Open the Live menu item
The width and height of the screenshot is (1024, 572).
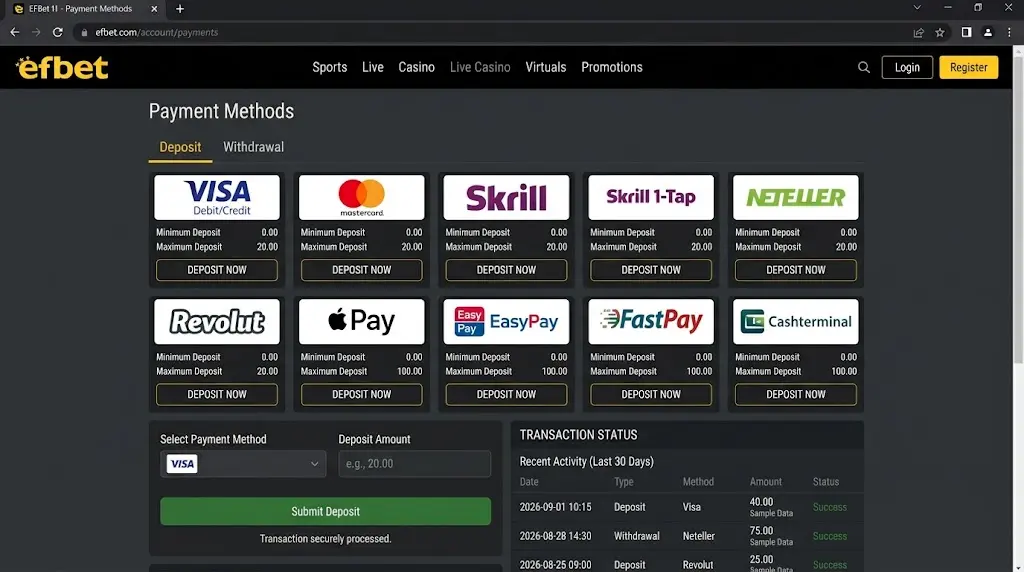(x=373, y=67)
